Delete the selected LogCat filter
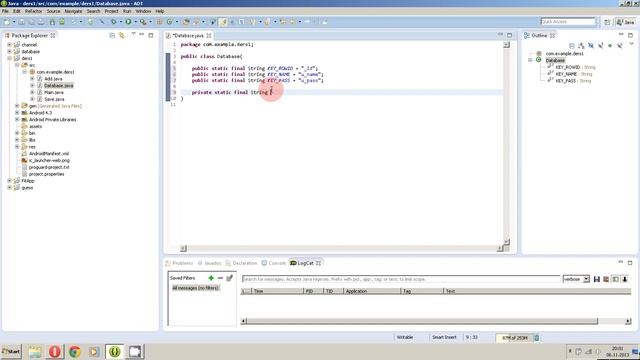 click(220, 278)
